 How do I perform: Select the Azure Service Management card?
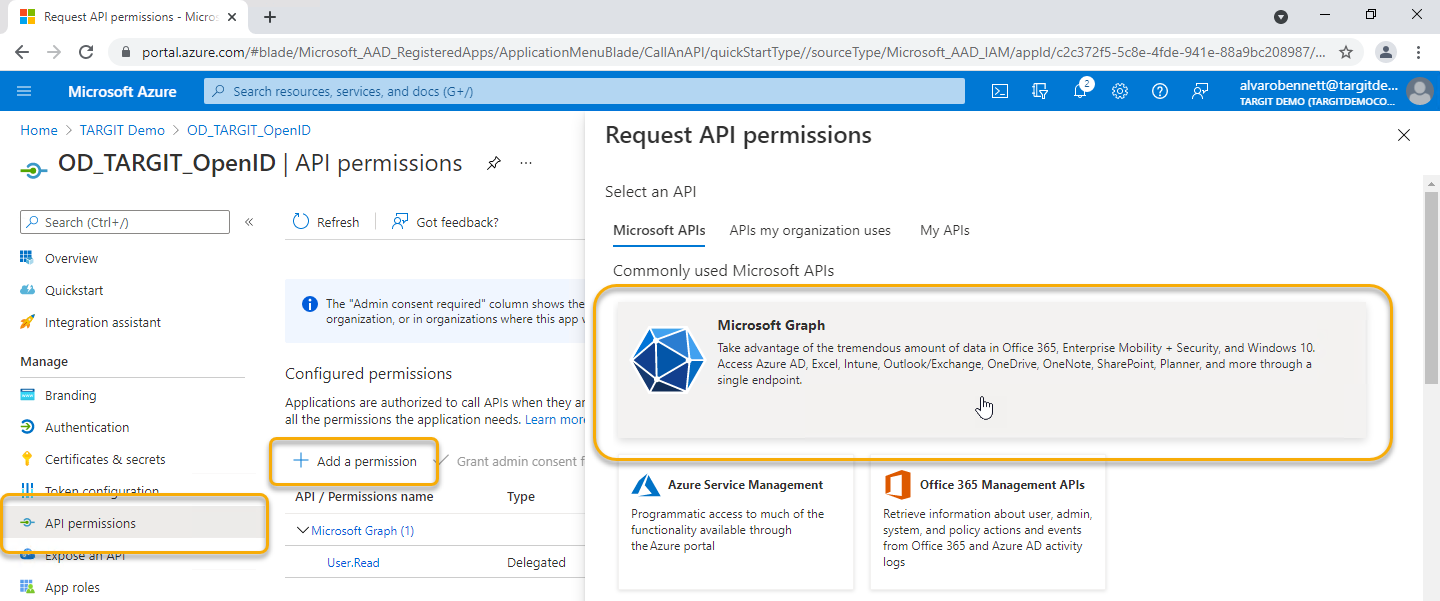pos(736,523)
